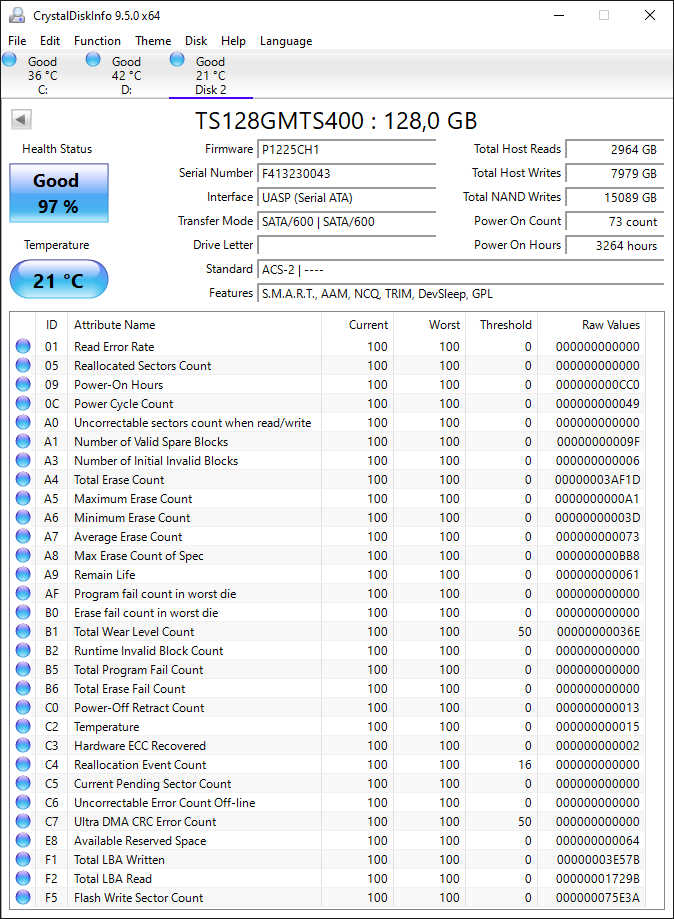
Task: Click status orb for disk D:
Action: 93,59
